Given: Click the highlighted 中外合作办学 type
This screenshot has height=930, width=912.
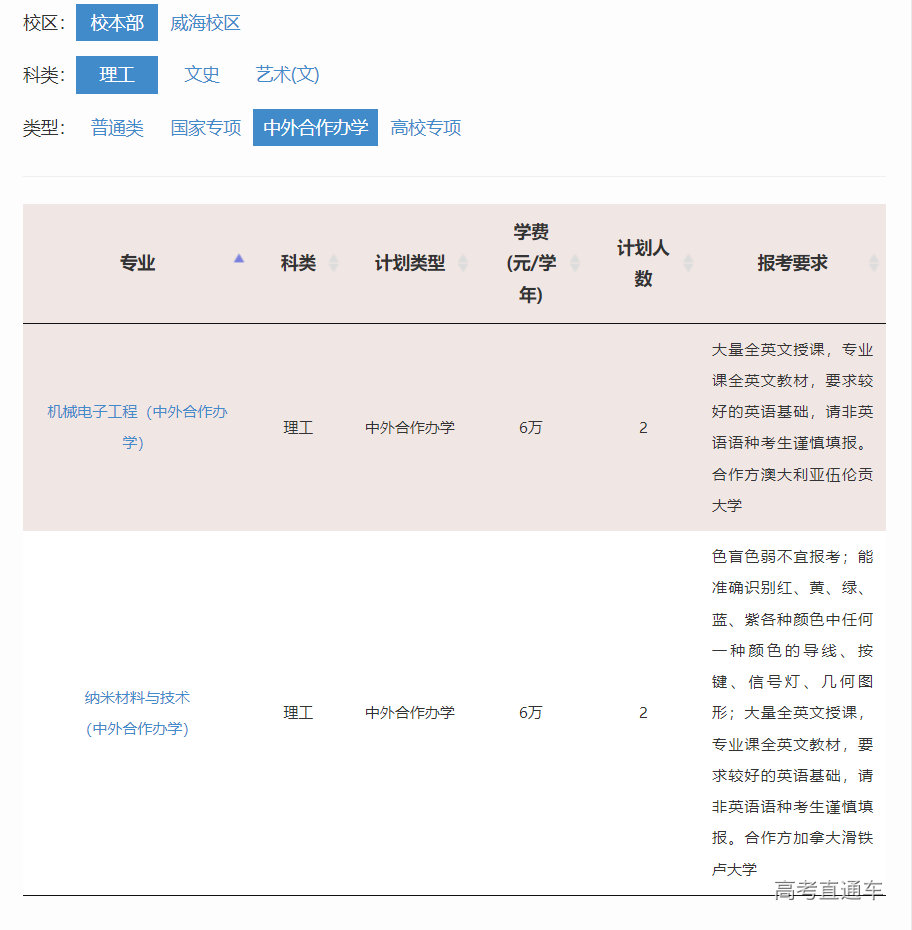Looking at the screenshot, I should 315,127.
